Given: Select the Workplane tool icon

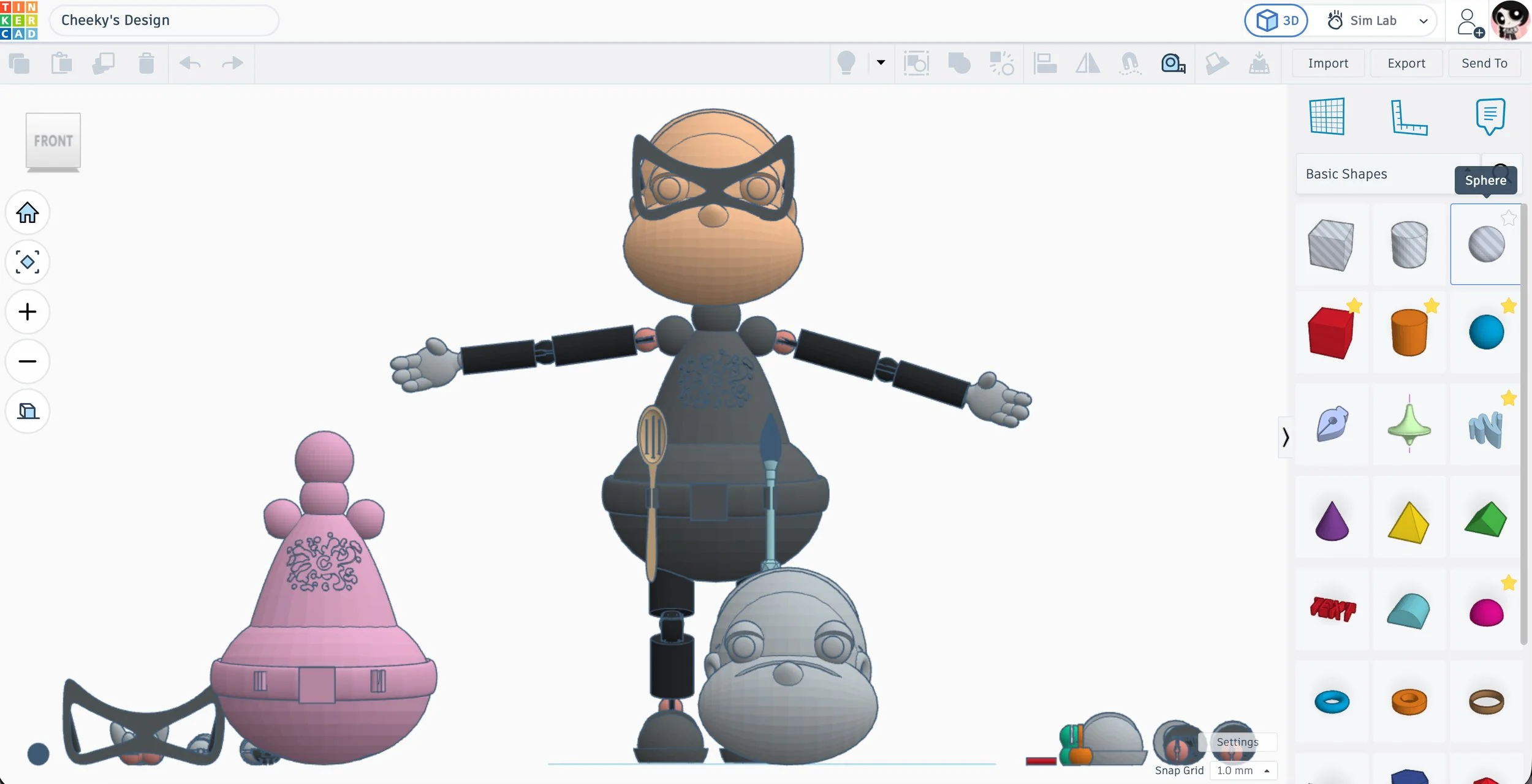Looking at the screenshot, I should pos(1327,116).
